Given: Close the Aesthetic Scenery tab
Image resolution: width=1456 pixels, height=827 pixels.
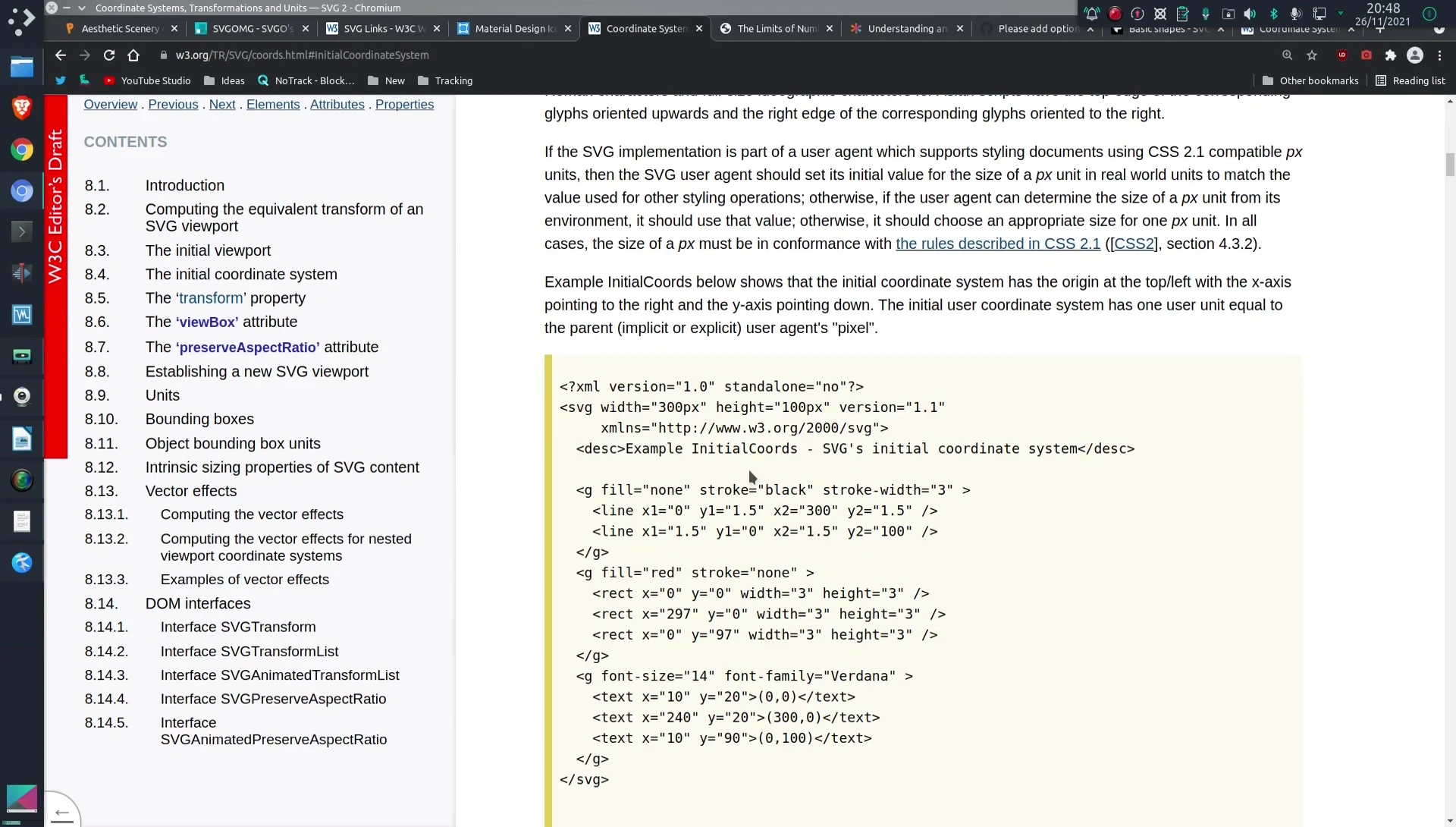Looking at the screenshot, I should [174, 29].
